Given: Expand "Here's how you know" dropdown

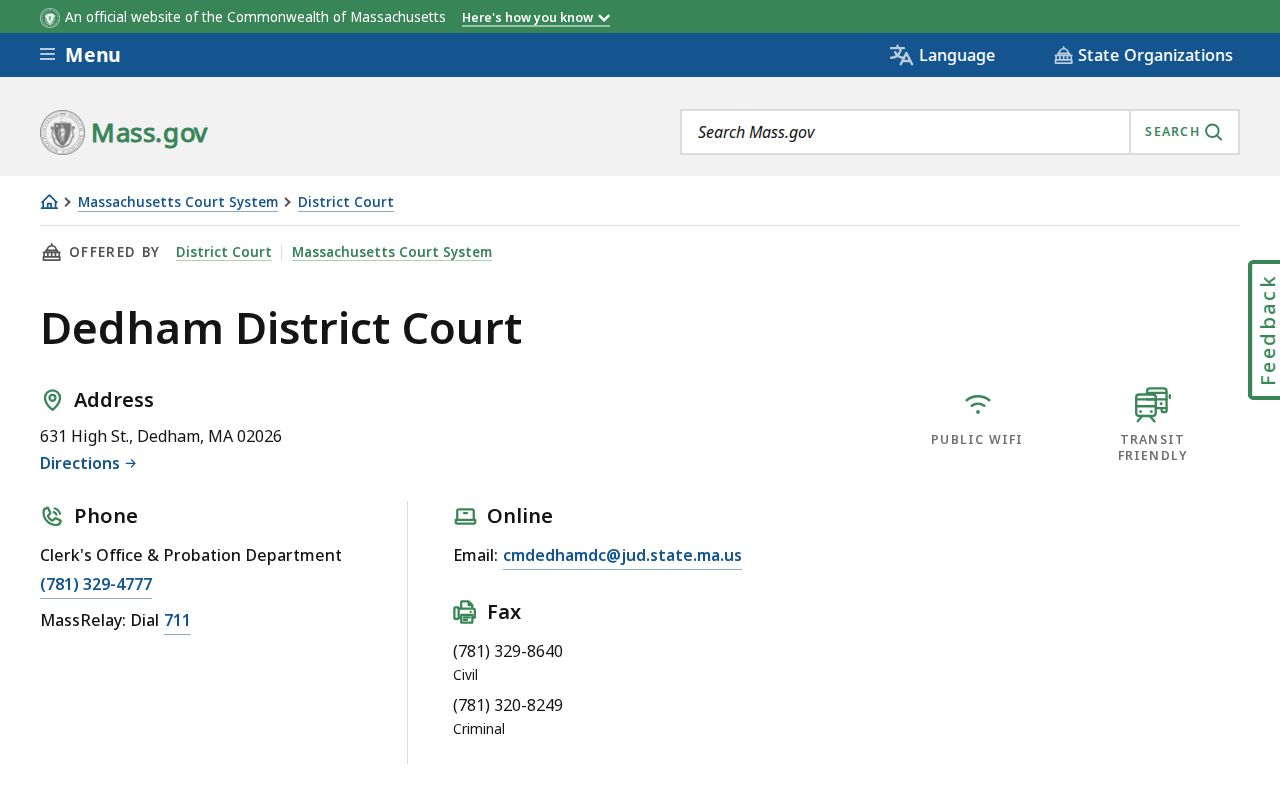Looking at the screenshot, I should 536,18.
